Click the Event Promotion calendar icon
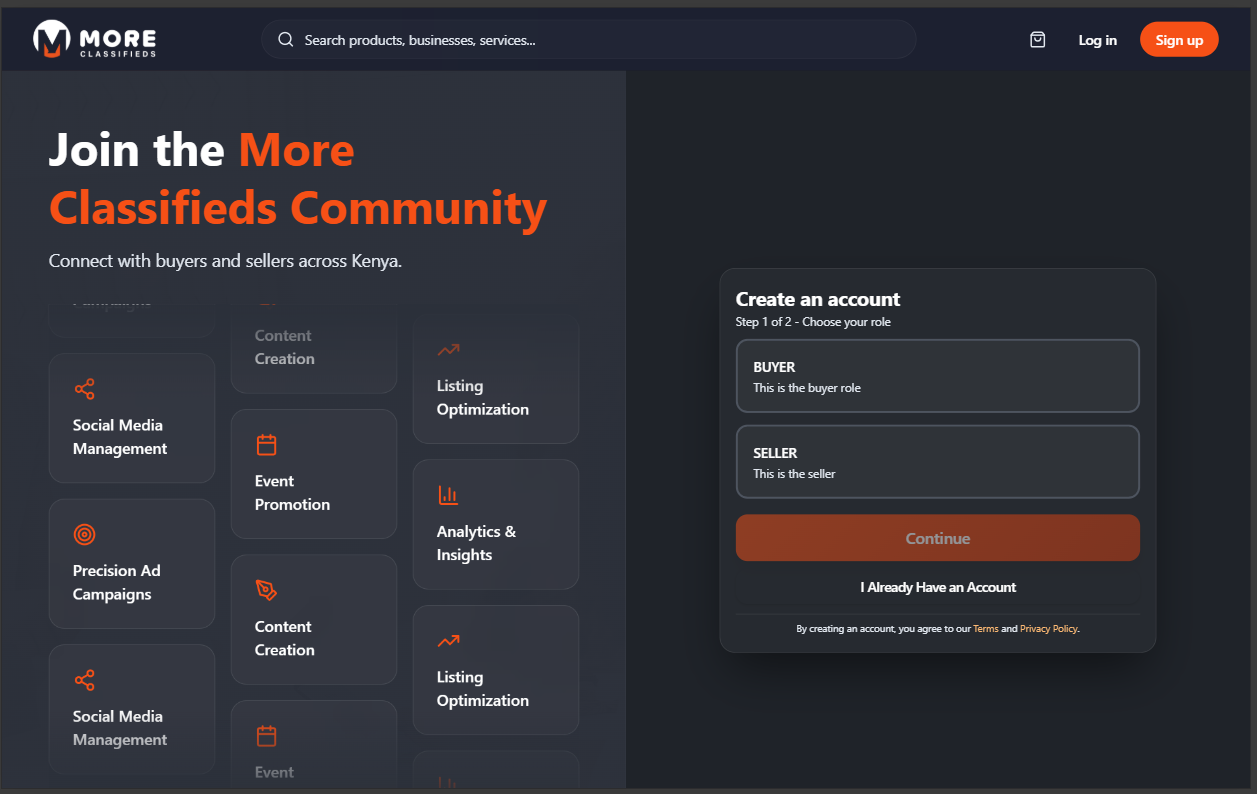Screen dimensions: 1257x794 266,443
